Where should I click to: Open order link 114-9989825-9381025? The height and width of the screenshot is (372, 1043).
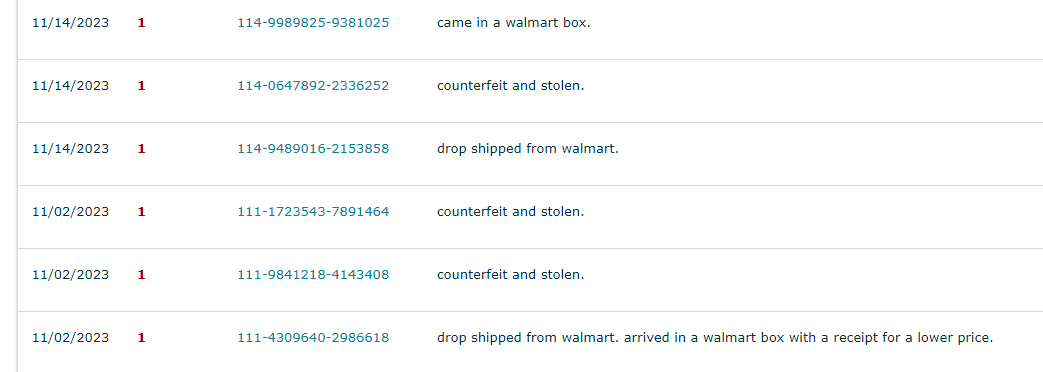tap(313, 23)
